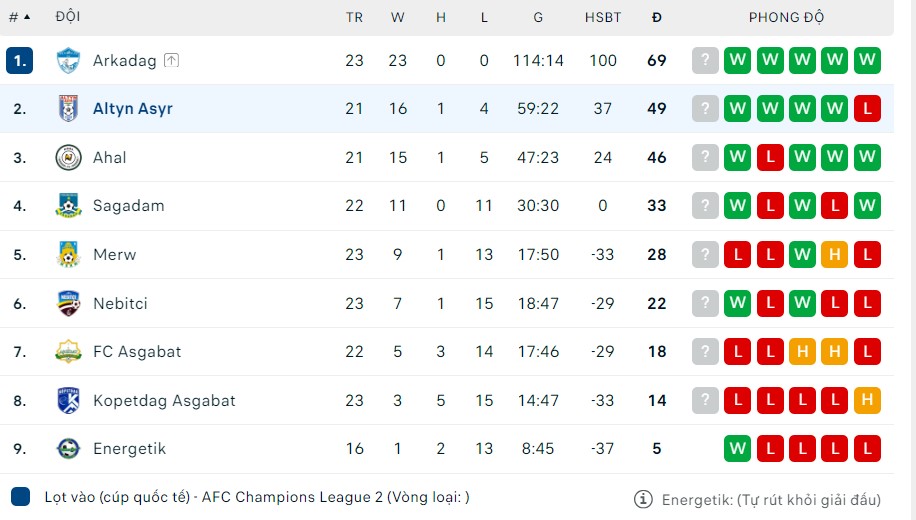916x520 pixels.
Task: Click the Arkadag team crest icon
Action: pos(68,60)
